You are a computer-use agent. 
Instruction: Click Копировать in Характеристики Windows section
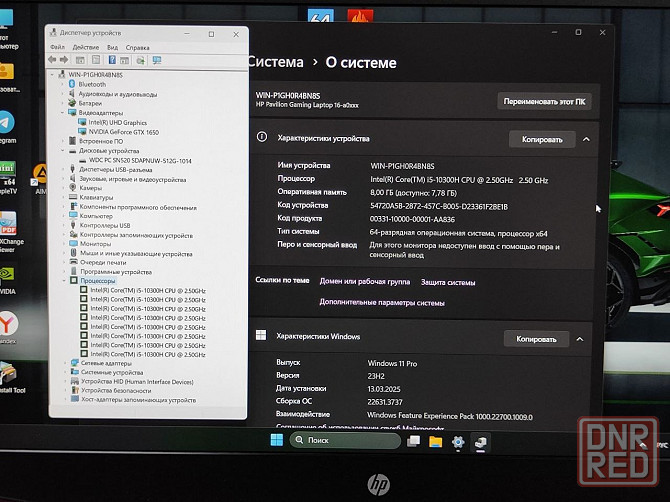point(536,339)
